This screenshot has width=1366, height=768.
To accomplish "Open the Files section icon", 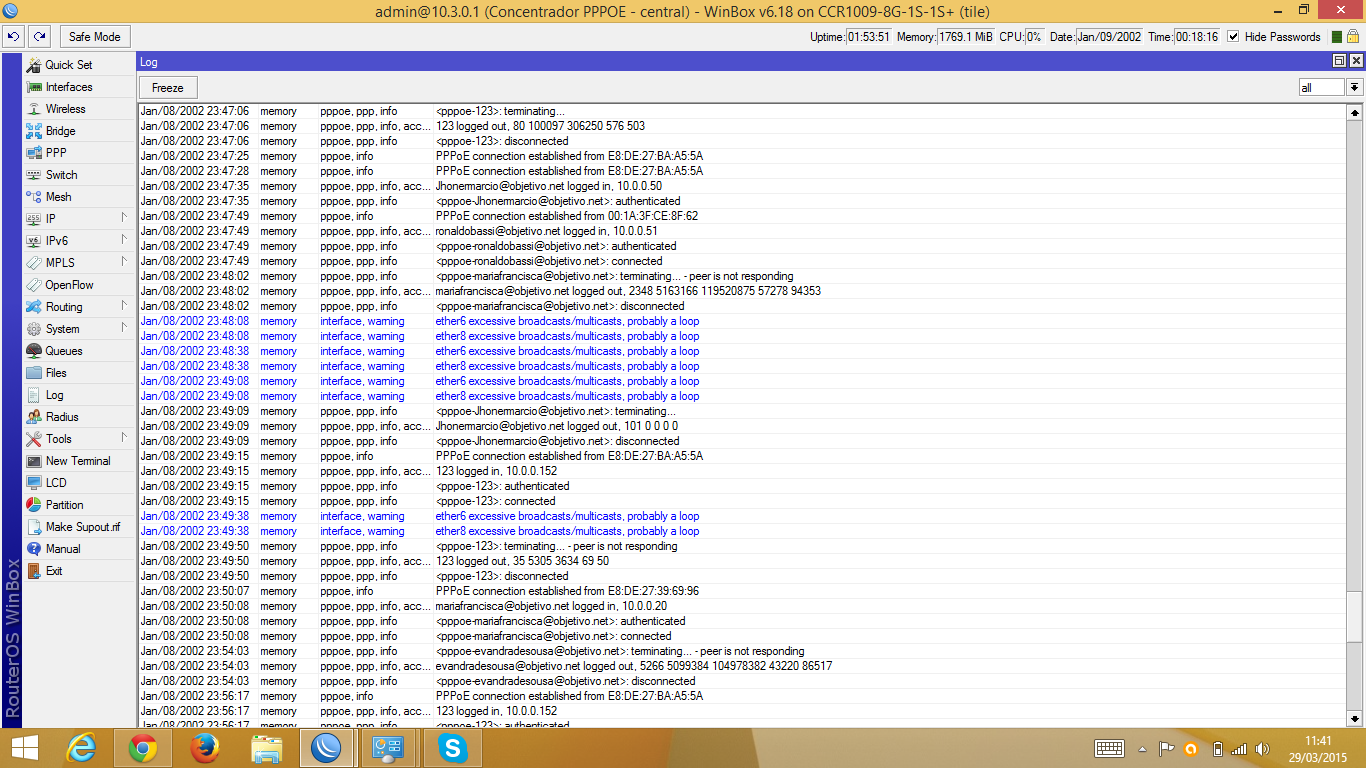I will coord(35,373).
